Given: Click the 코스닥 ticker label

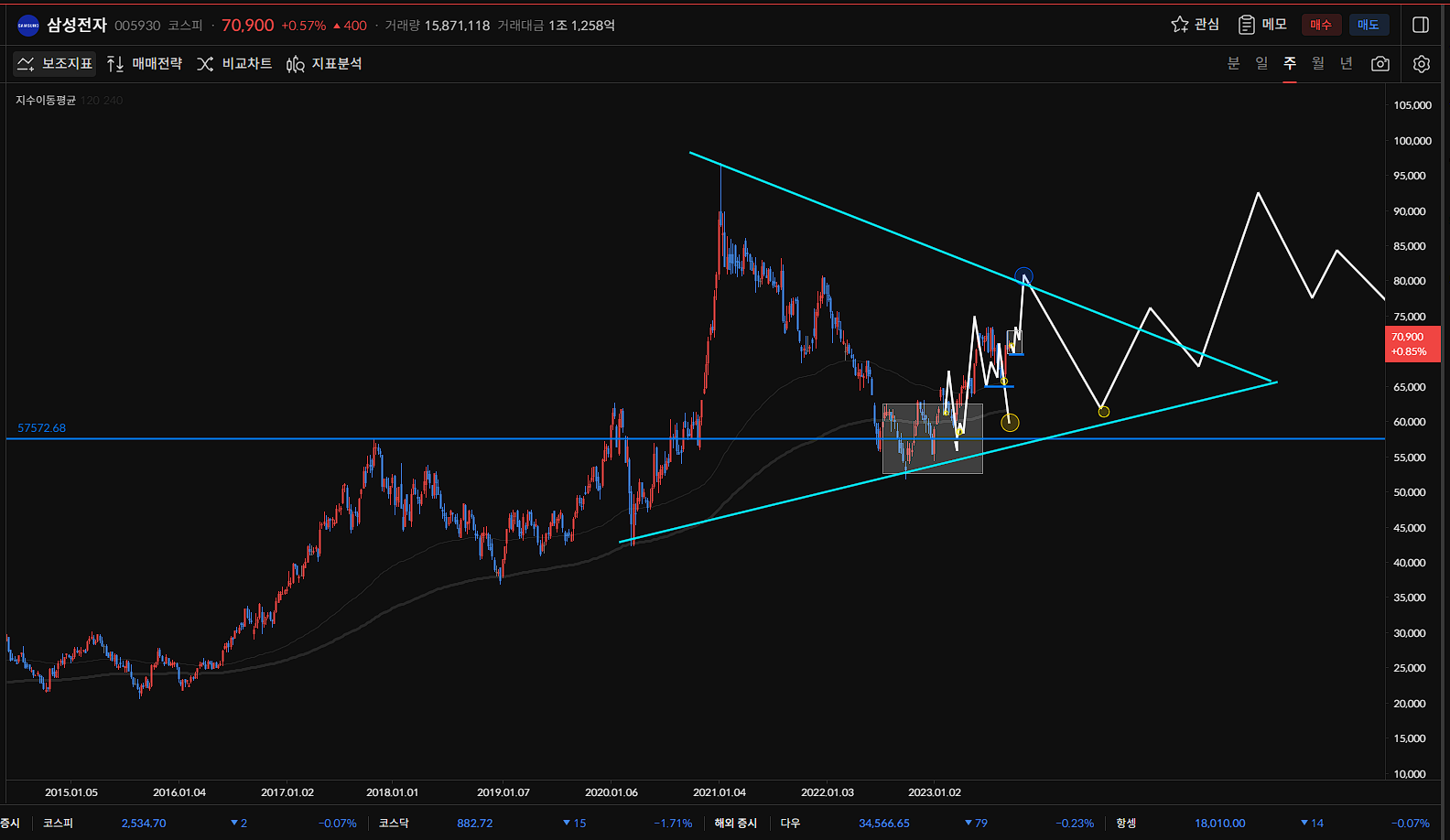Looking at the screenshot, I should click(394, 824).
